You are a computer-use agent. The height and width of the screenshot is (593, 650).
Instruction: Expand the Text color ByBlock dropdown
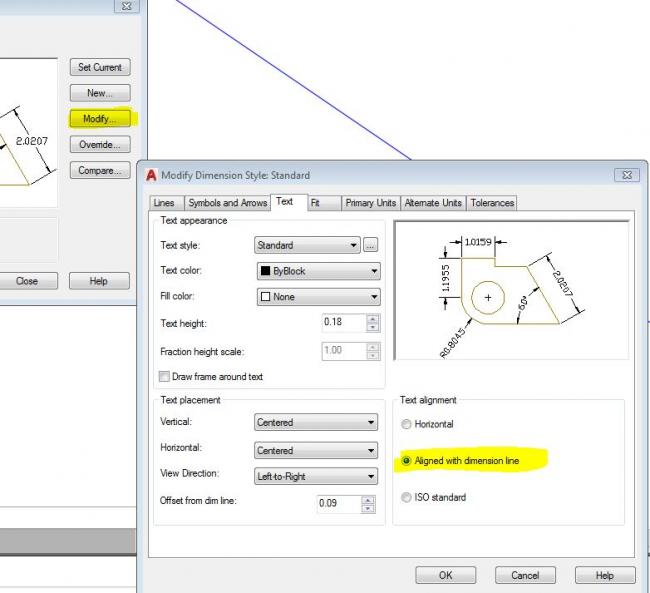[x=318, y=271]
